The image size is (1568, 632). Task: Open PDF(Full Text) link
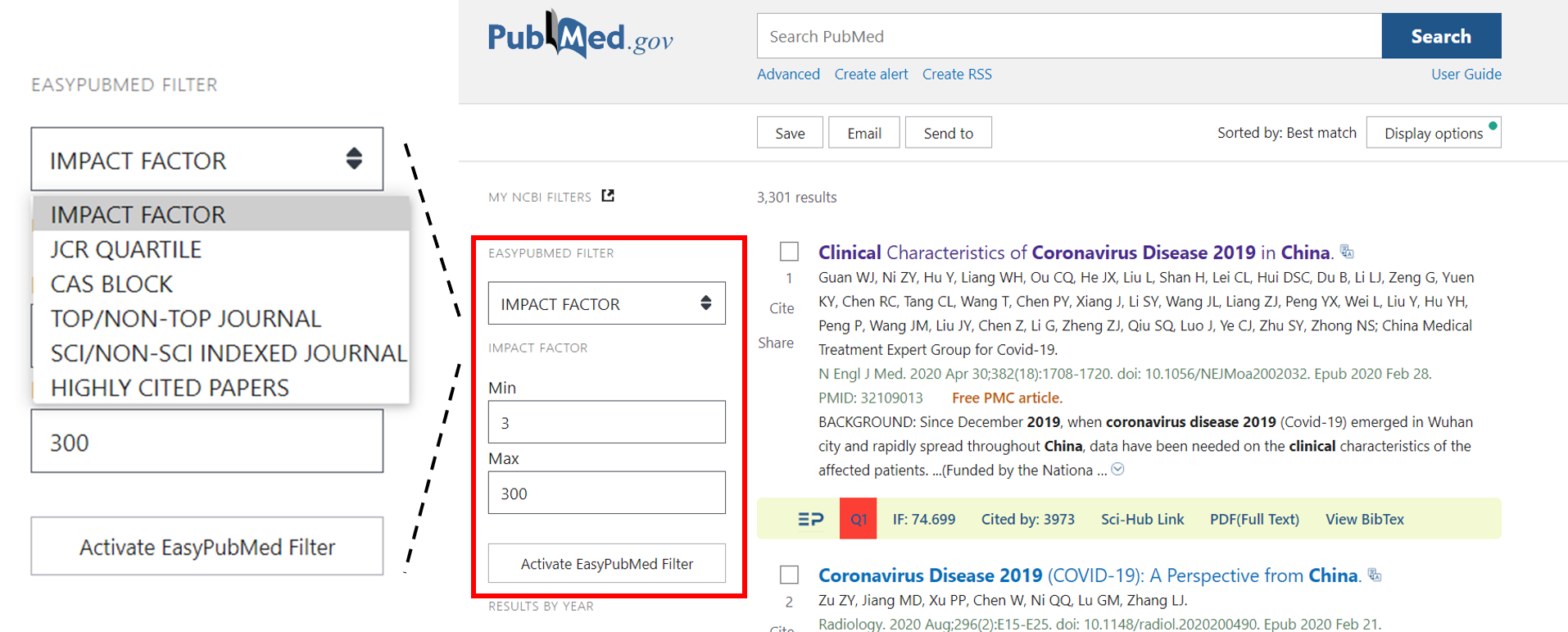[1254, 519]
